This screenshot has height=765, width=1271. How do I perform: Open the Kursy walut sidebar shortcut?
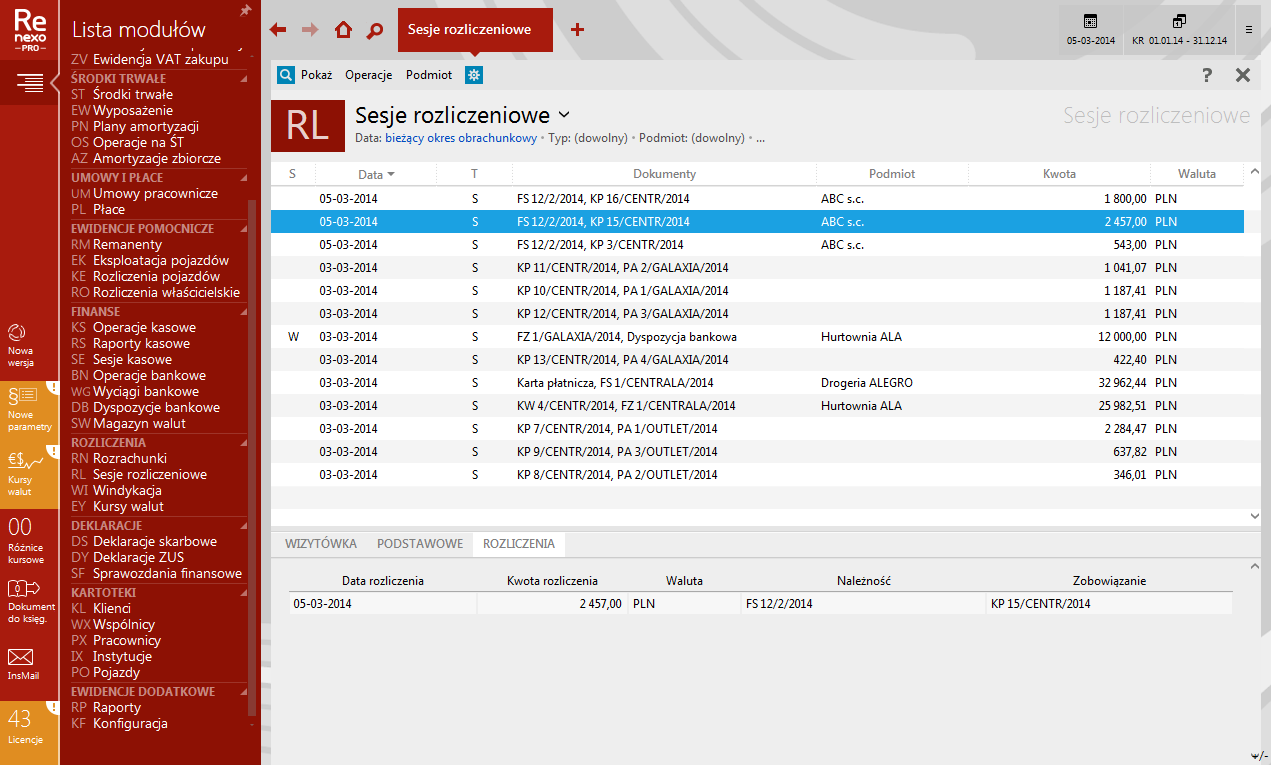point(27,468)
